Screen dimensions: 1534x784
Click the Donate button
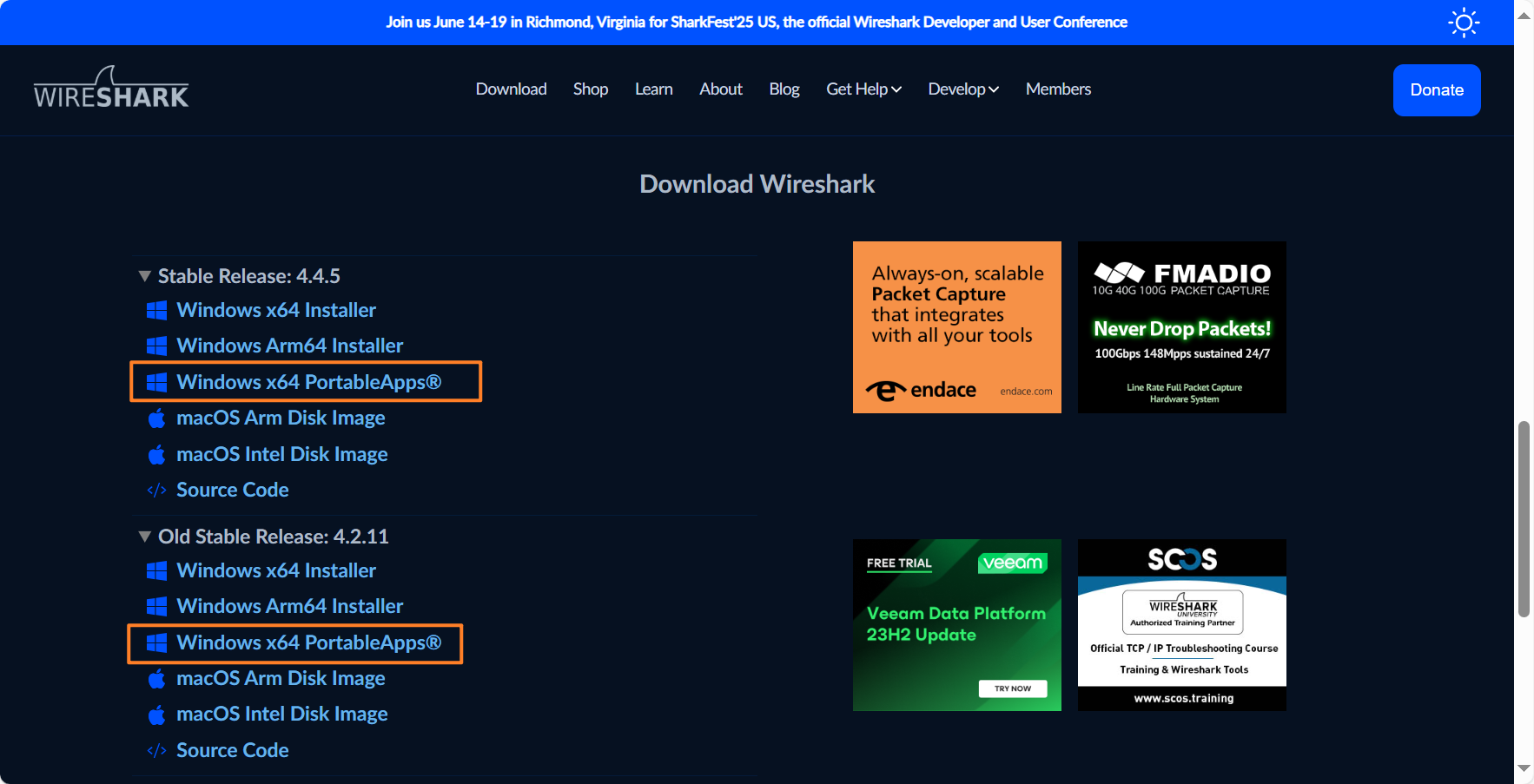tap(1437, 90)
